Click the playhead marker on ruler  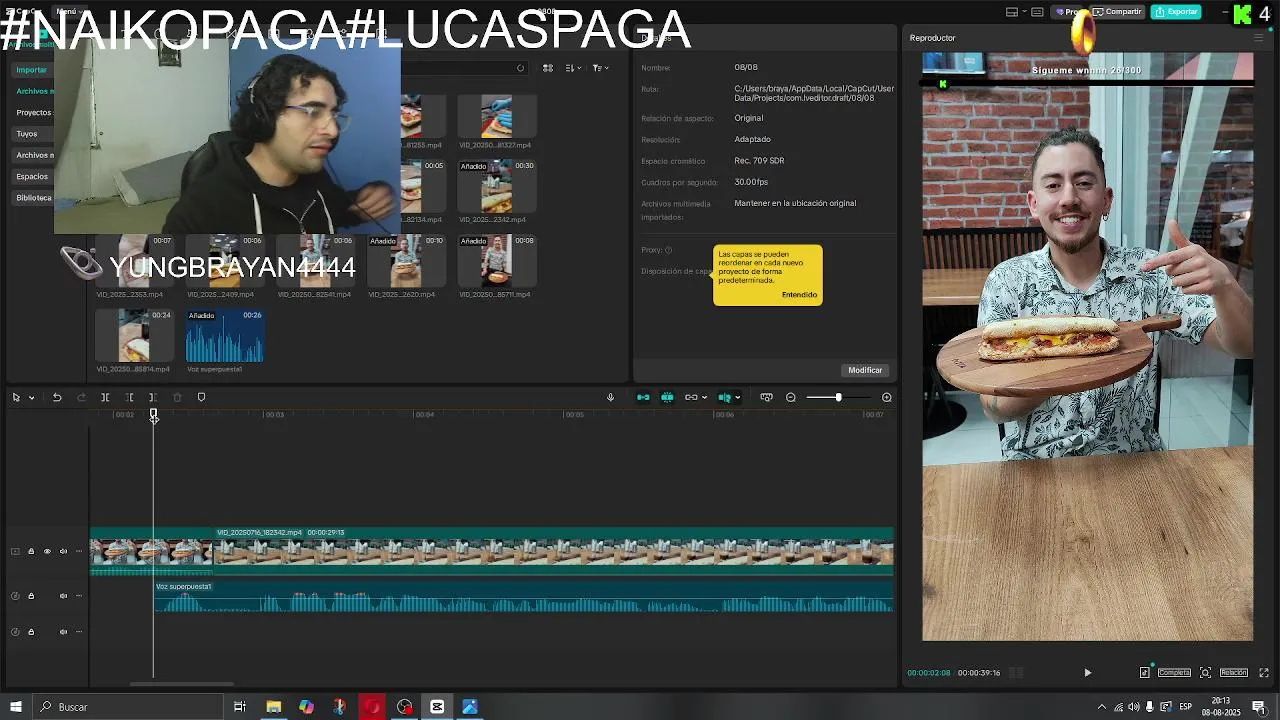click(x=153, y=414)
